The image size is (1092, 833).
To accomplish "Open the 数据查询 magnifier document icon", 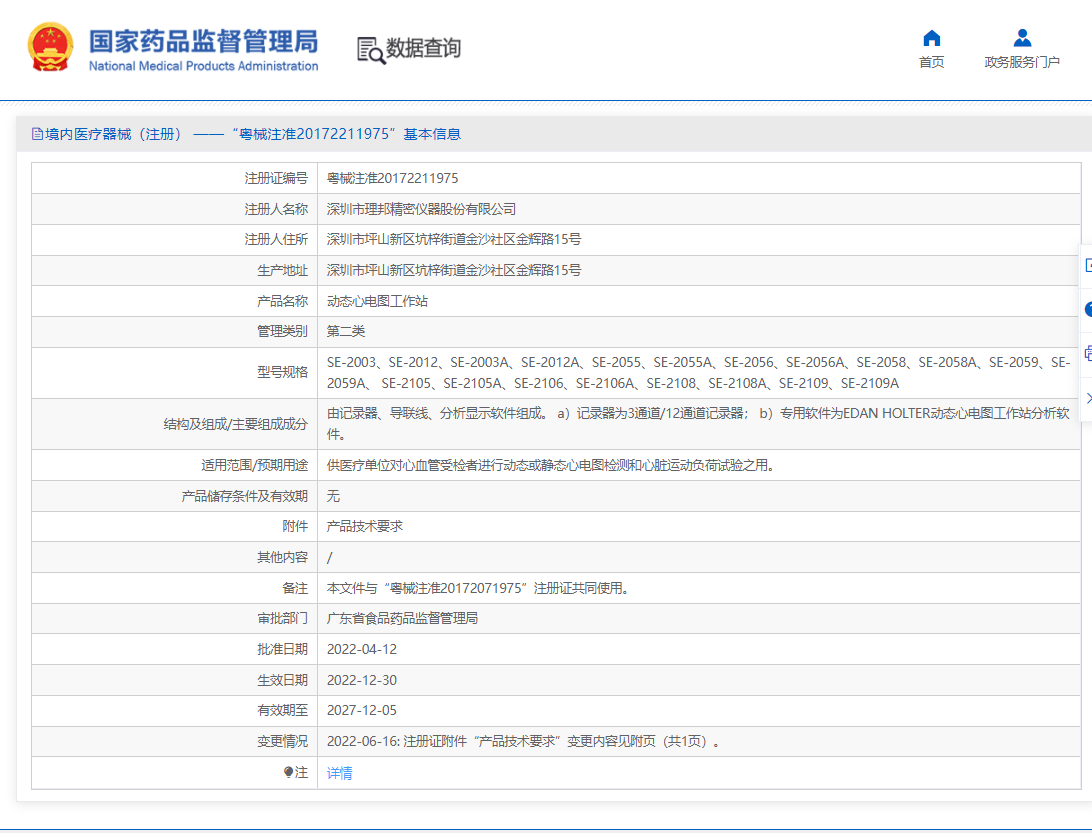I will coord(370,50).
